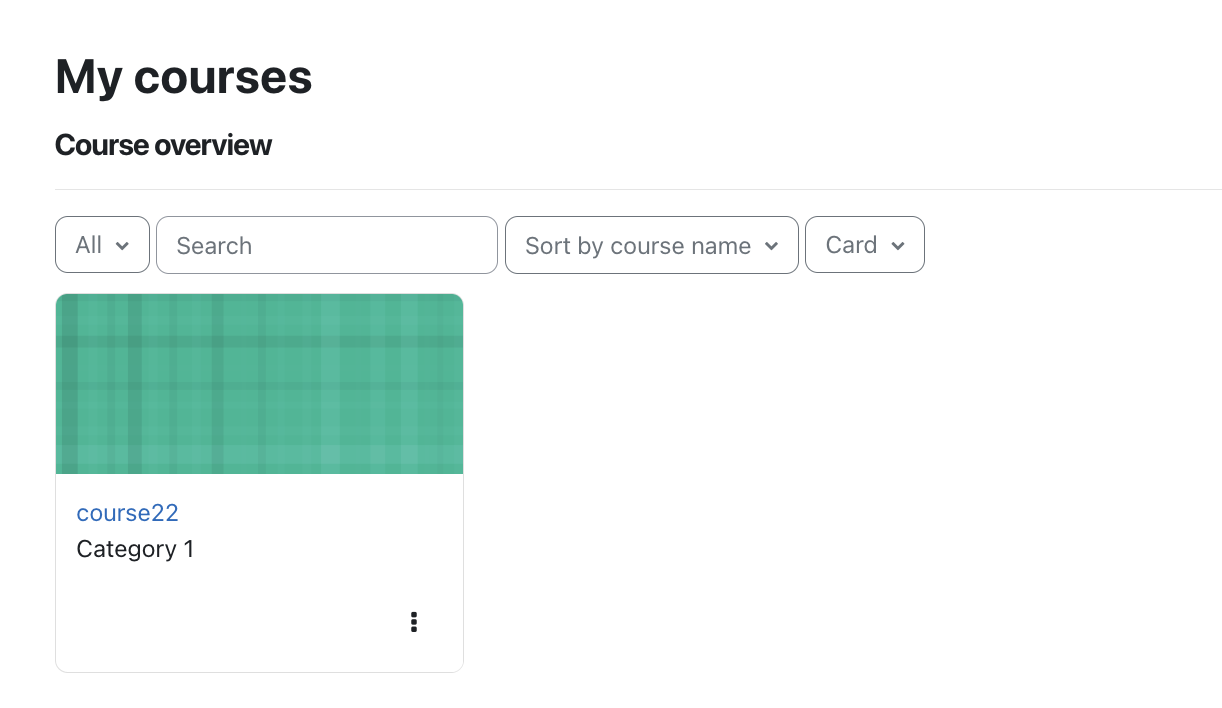
Task: Open the course22 course link
Action: (x=127, y=513)
